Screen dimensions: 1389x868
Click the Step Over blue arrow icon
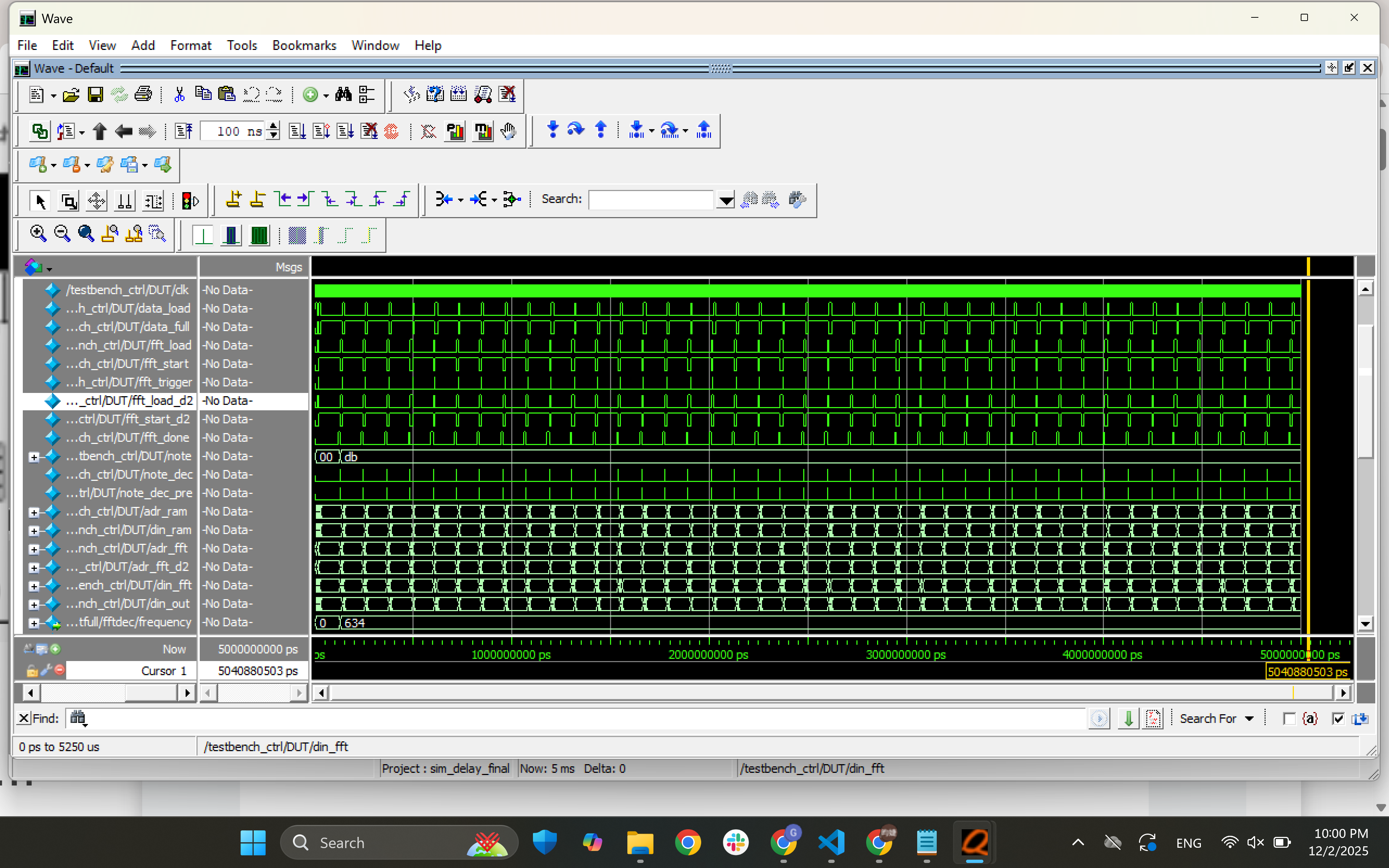[x=576, y=130]
